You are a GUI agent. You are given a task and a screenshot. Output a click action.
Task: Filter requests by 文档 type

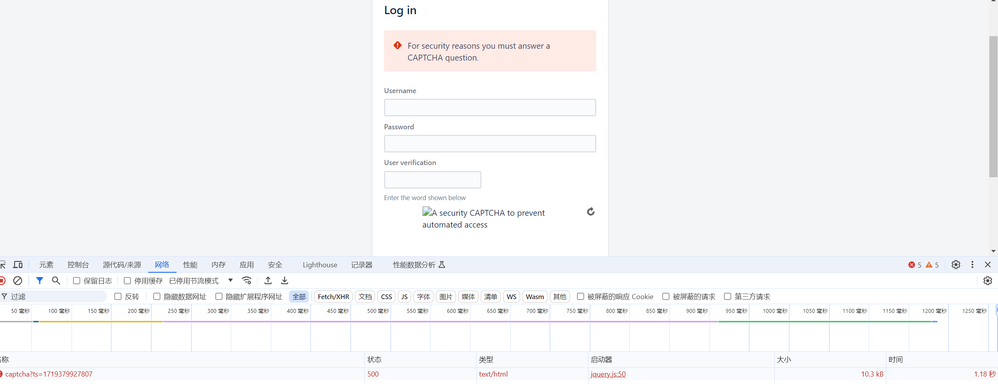click(365, 297)
